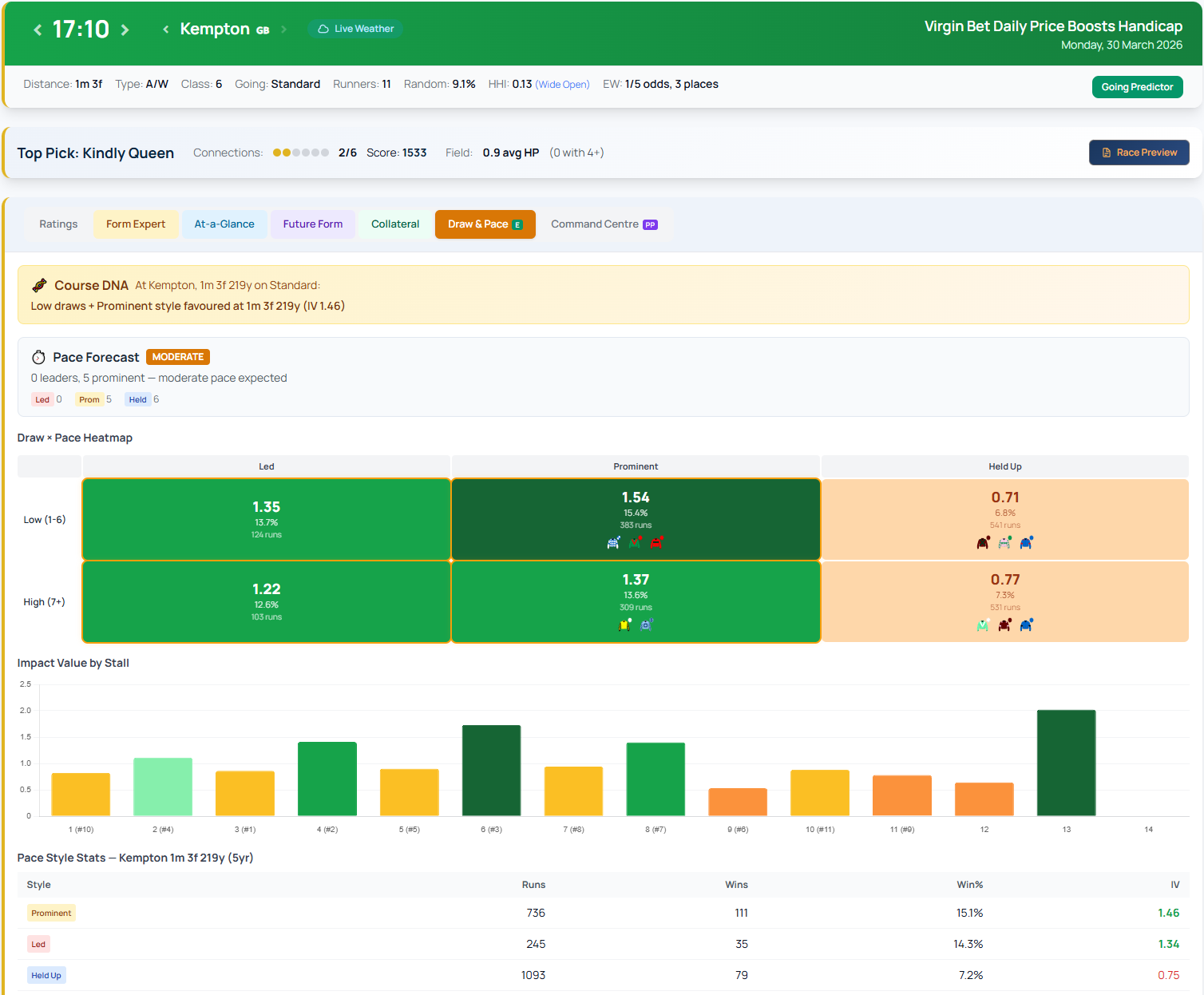Click the Pace Forecast stopwatch icon

(38, 357)
